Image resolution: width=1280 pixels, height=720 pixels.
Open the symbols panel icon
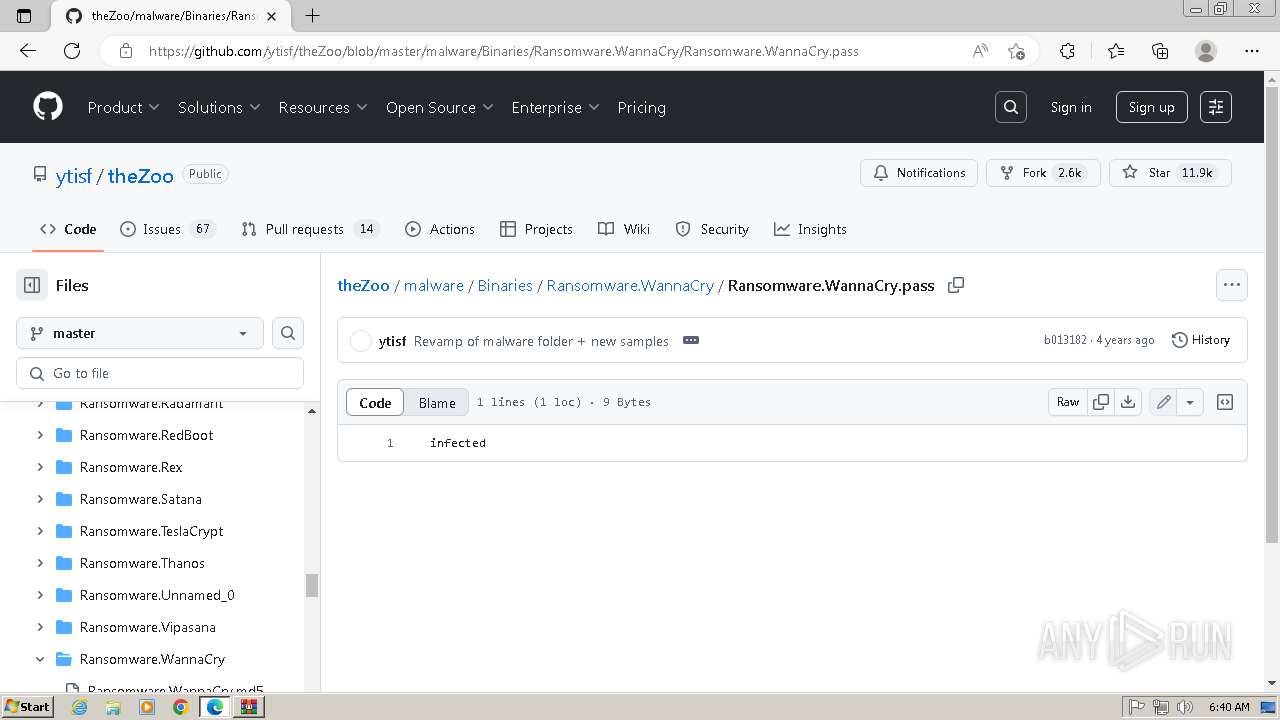point(1225,402)
